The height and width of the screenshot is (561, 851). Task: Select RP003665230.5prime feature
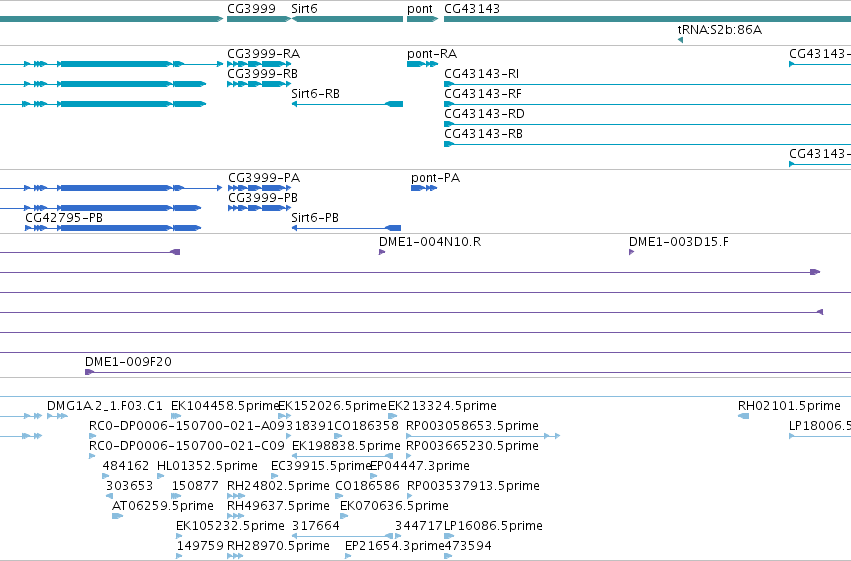409,456
